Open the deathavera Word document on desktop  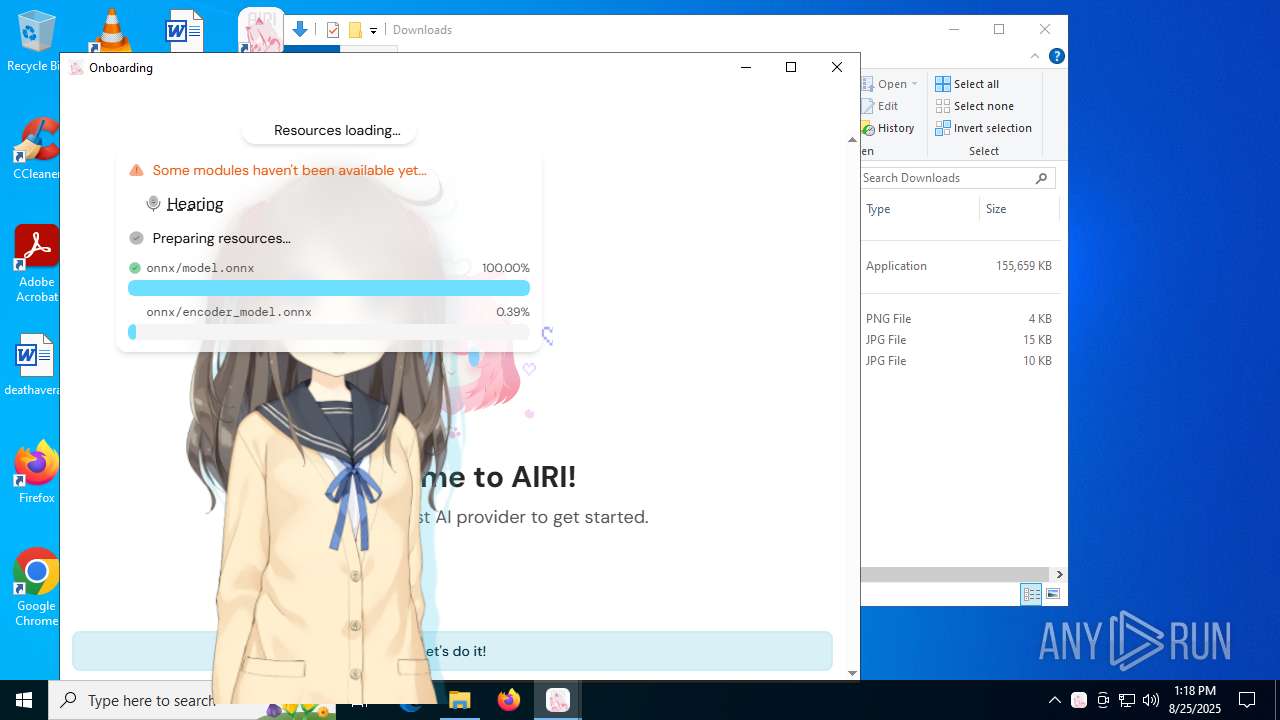(33, 365)
